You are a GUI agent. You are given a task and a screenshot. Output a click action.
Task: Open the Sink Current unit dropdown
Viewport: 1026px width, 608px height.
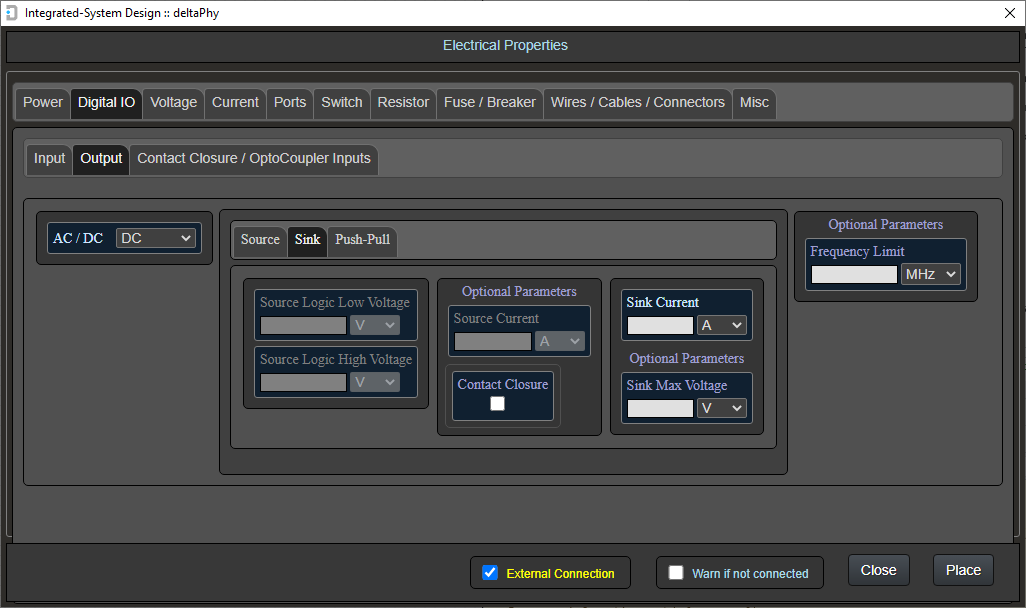[722, 325]
